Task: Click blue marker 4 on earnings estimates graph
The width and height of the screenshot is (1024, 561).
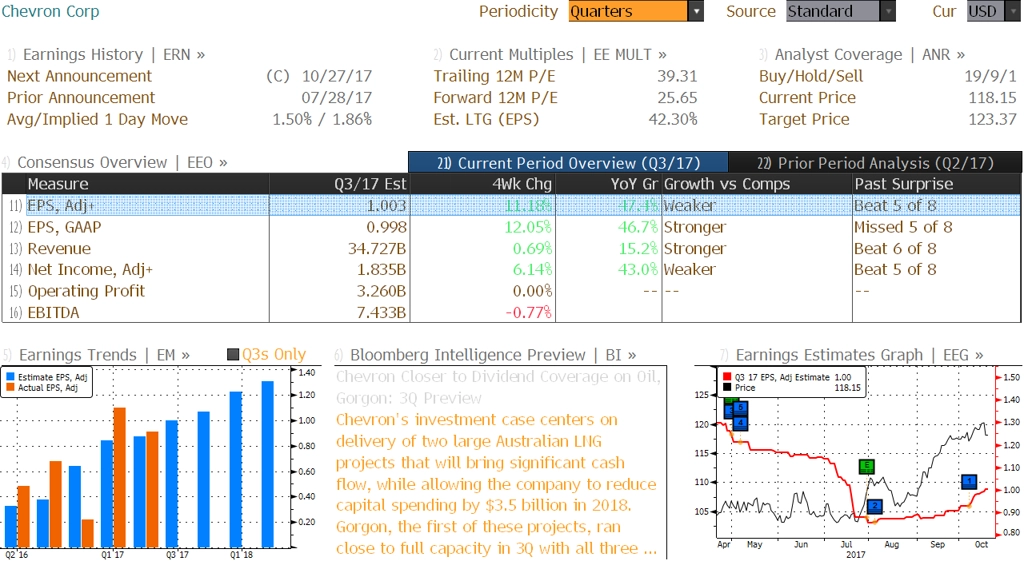Action: click(x=740, y=423)
